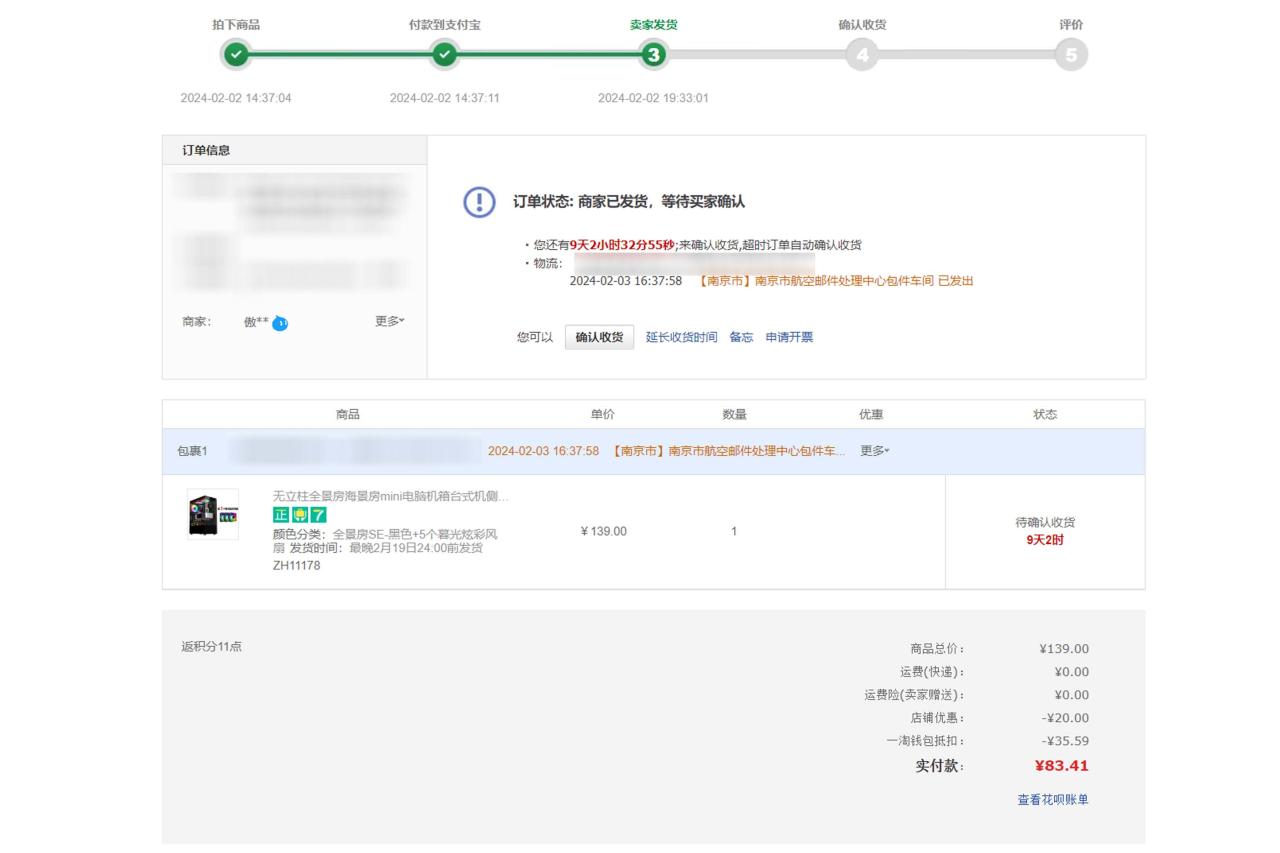The width and height of the screenshot is (1280, 853).
Task: Click the Wangwang chat icon beside the seller
Action: click(x=280, y=323)
